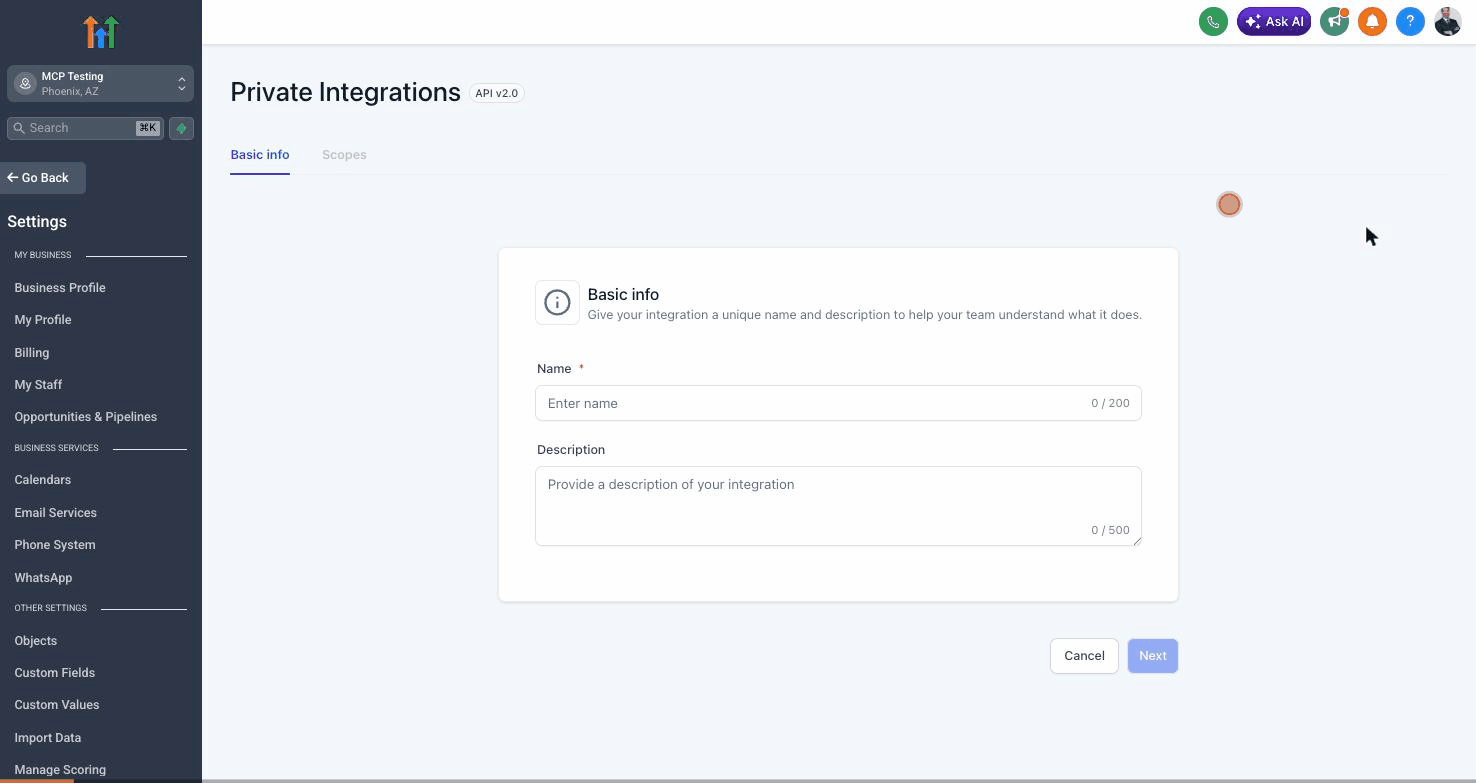1476x783 pixels.
Task: Go back using the Go Back button
Action: pyautogui.click(x=43, y=178)
